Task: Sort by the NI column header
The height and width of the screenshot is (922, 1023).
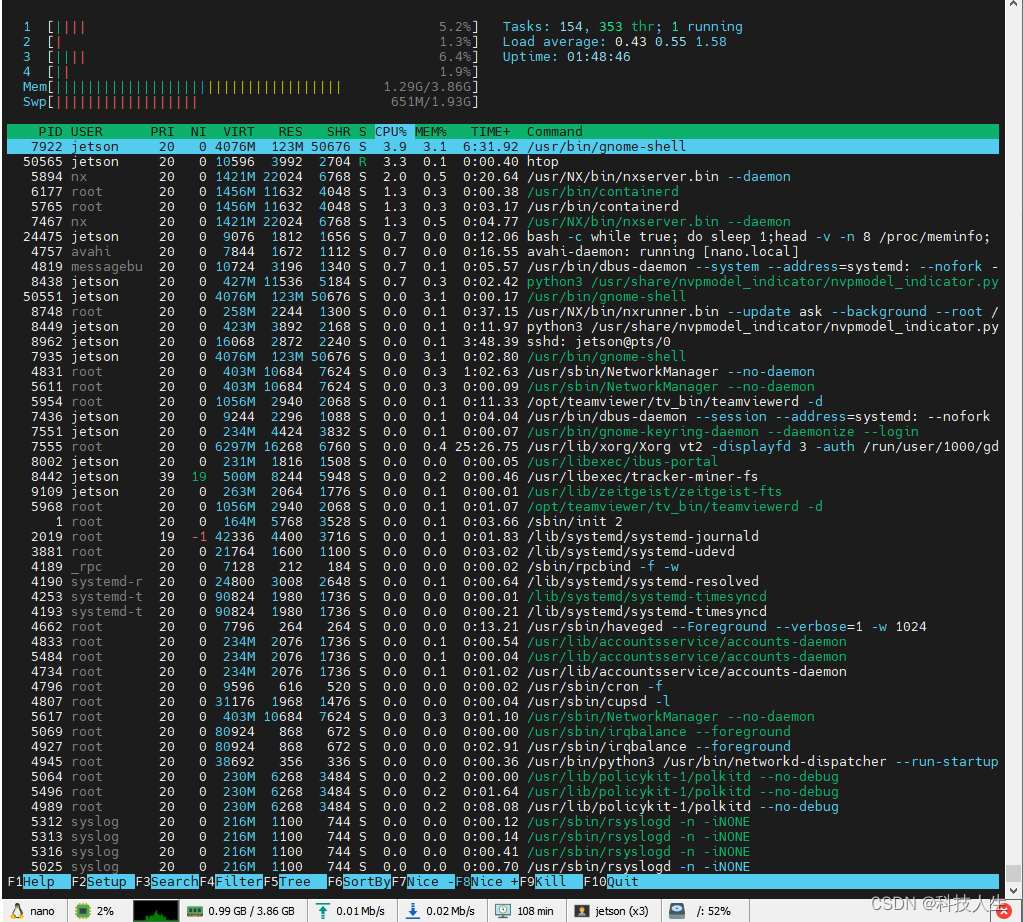Action: pos(198,131)
